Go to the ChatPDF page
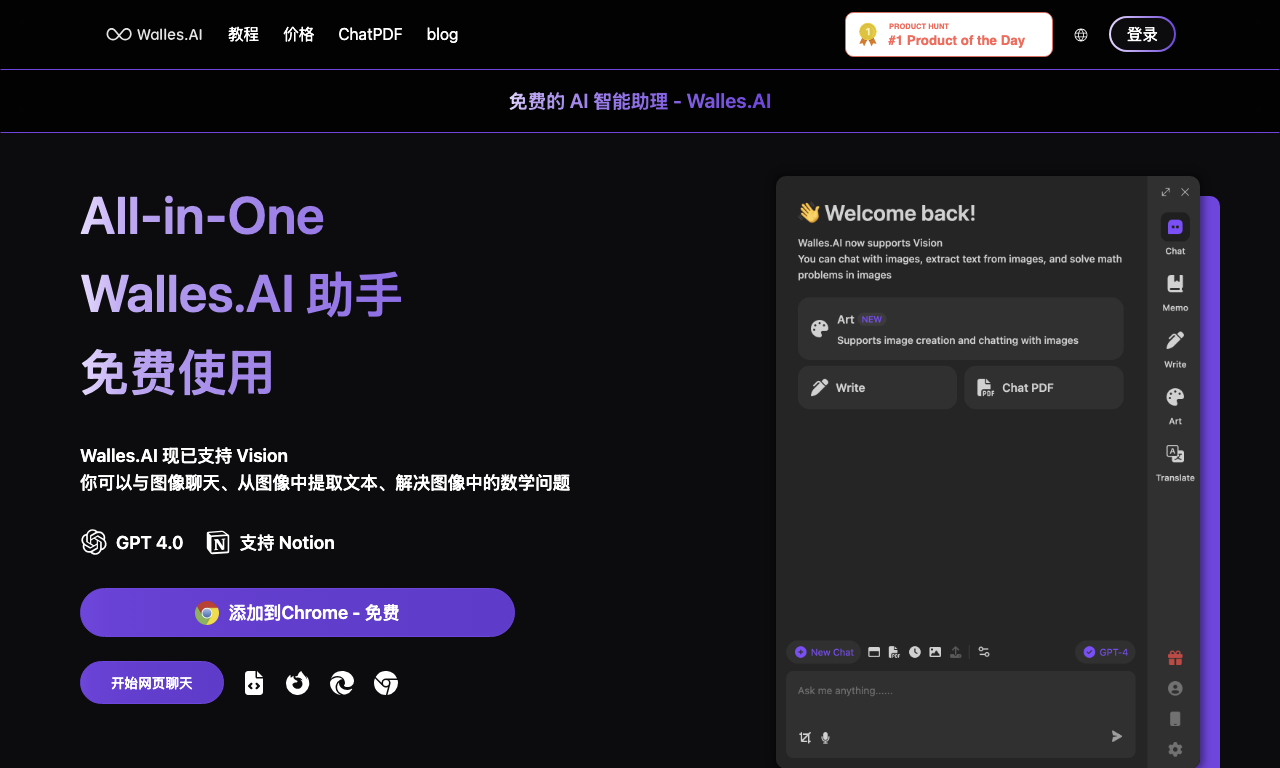This screenshot has width=1280, height=768. click(x=370, y=34)
